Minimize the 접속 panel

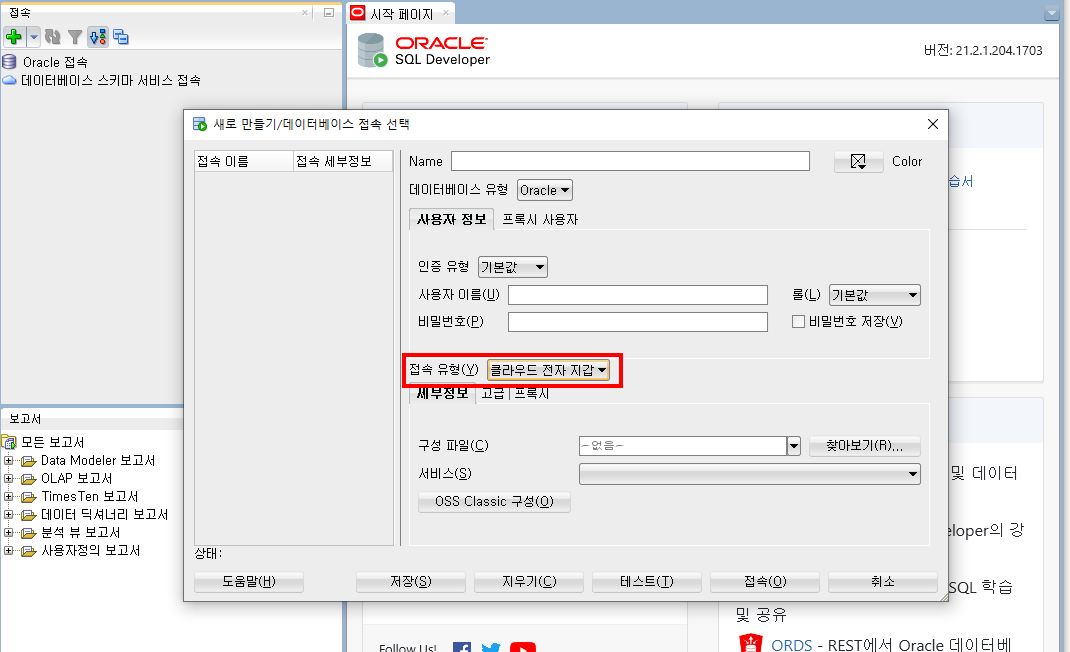tap(329, 12)
